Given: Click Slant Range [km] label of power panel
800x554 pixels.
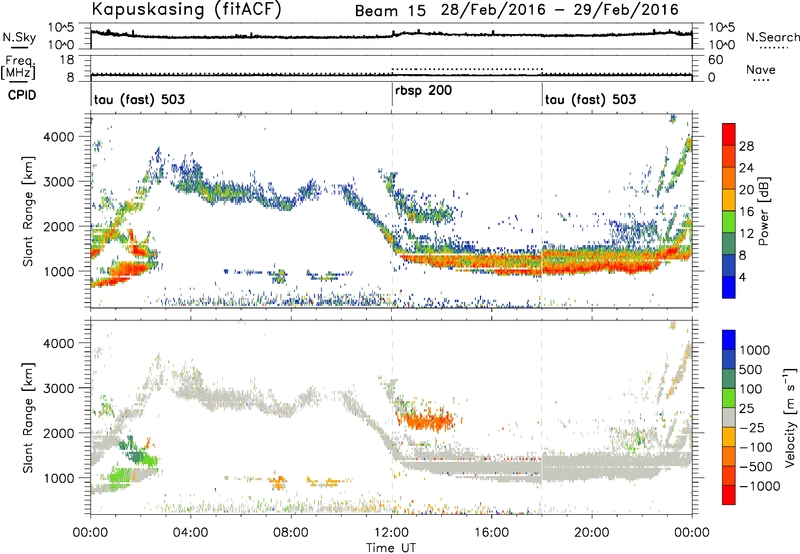Looking at the screenshot, I should [29, 211].
